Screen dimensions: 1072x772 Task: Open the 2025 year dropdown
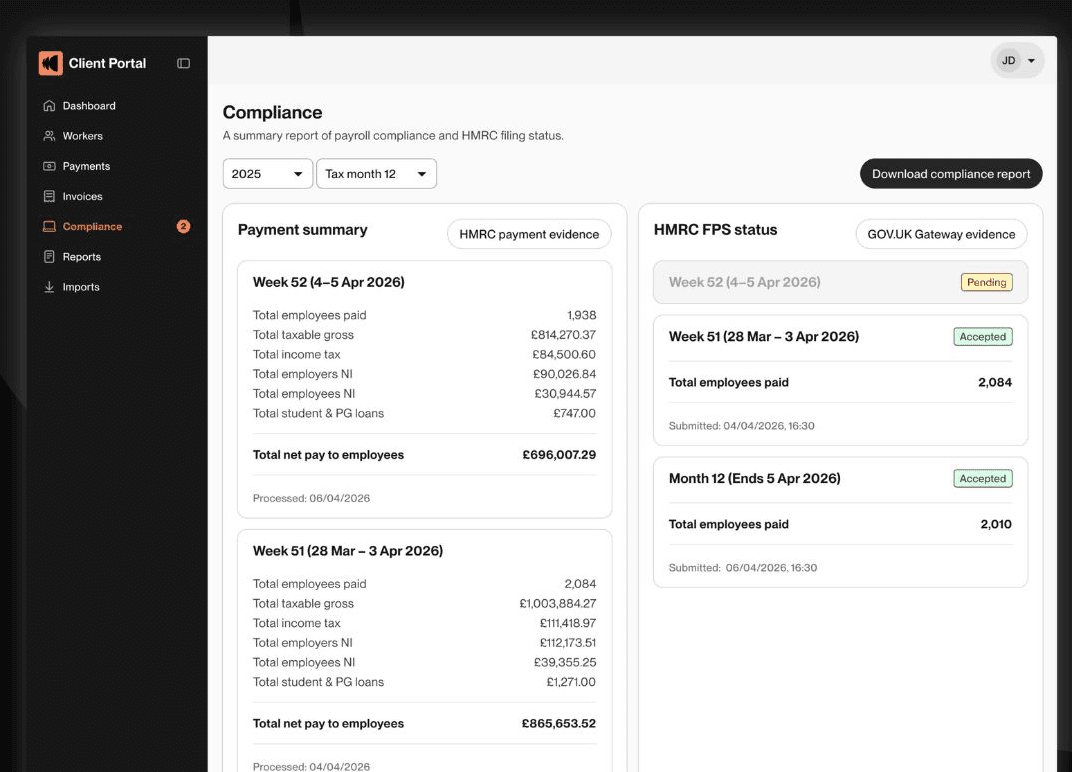(268, 174)
